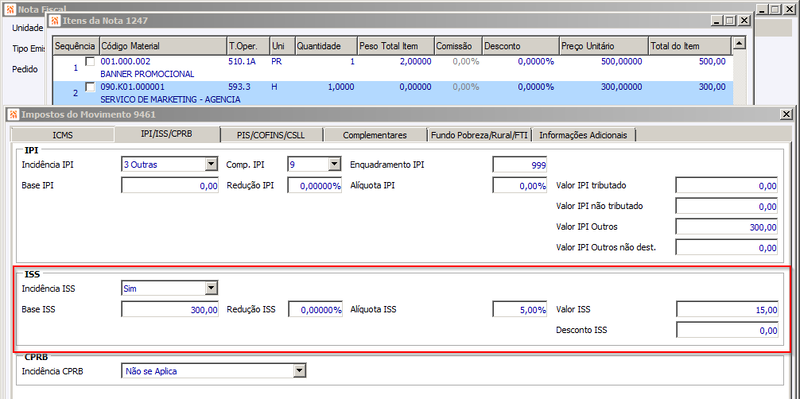The height and width of the screenshot is (399, 800).
Task: Close the Impostos do Movimento dialog
Action: pos(787,114)
